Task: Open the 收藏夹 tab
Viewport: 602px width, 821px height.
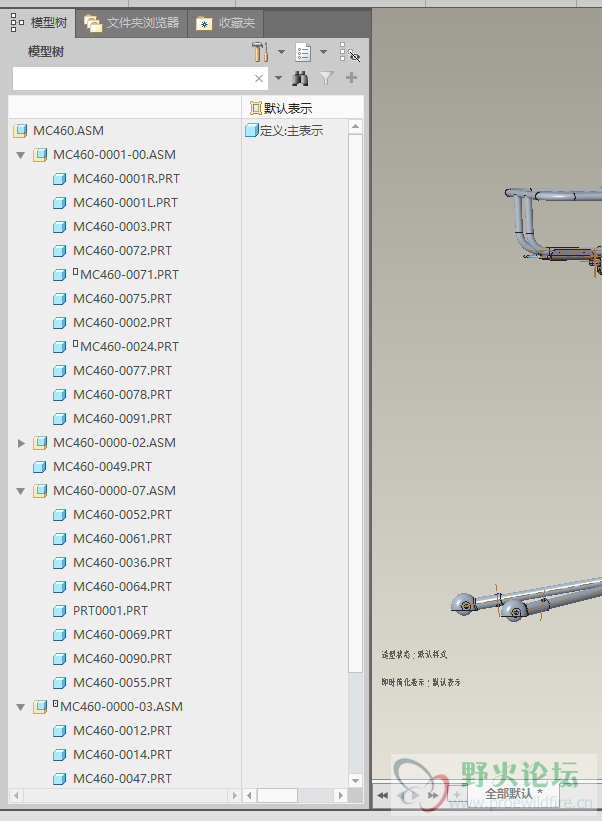Action: click(226, 23)
